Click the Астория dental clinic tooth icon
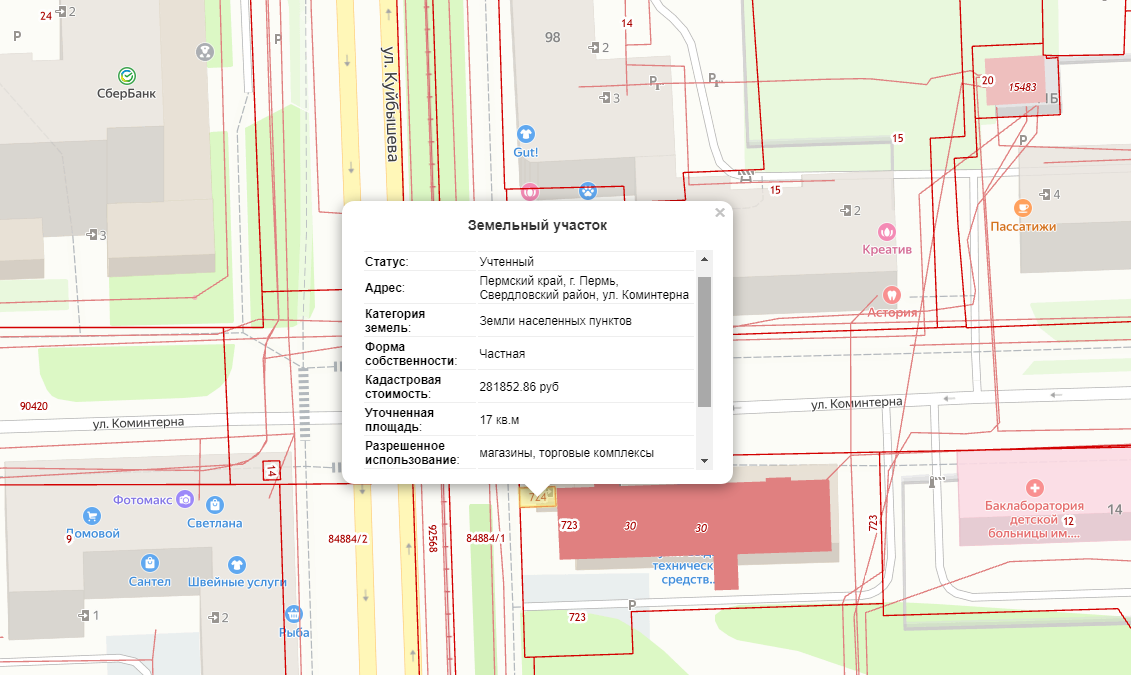 (892, 295)
